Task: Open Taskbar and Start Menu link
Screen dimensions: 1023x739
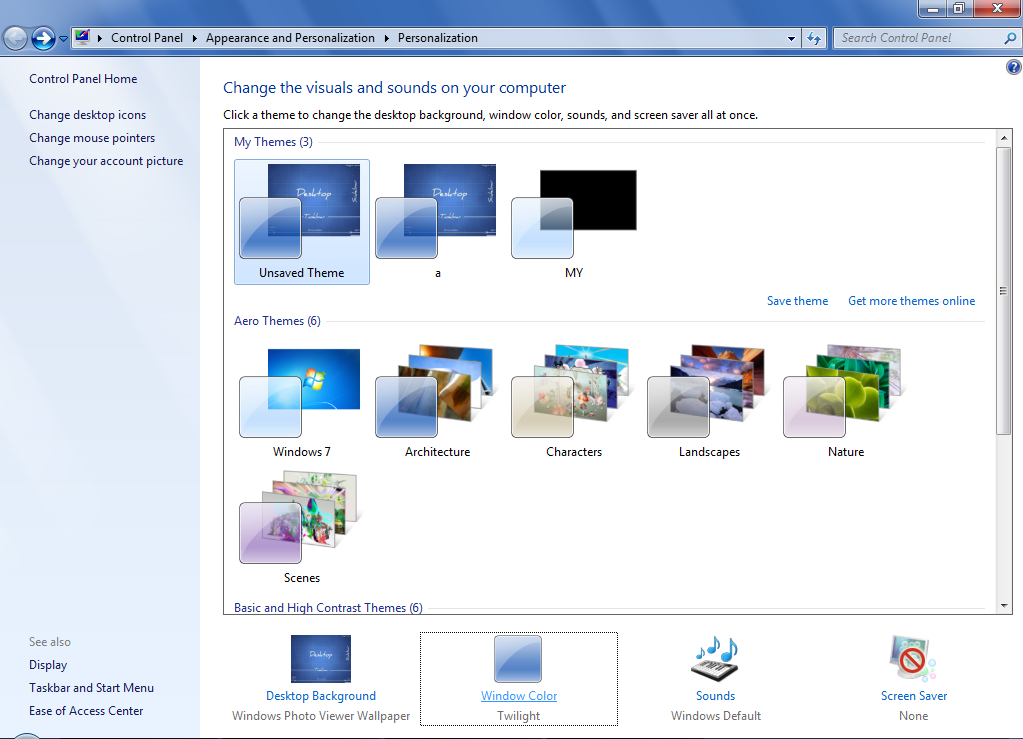Action: pyautogui.click(x=91, y=687)
